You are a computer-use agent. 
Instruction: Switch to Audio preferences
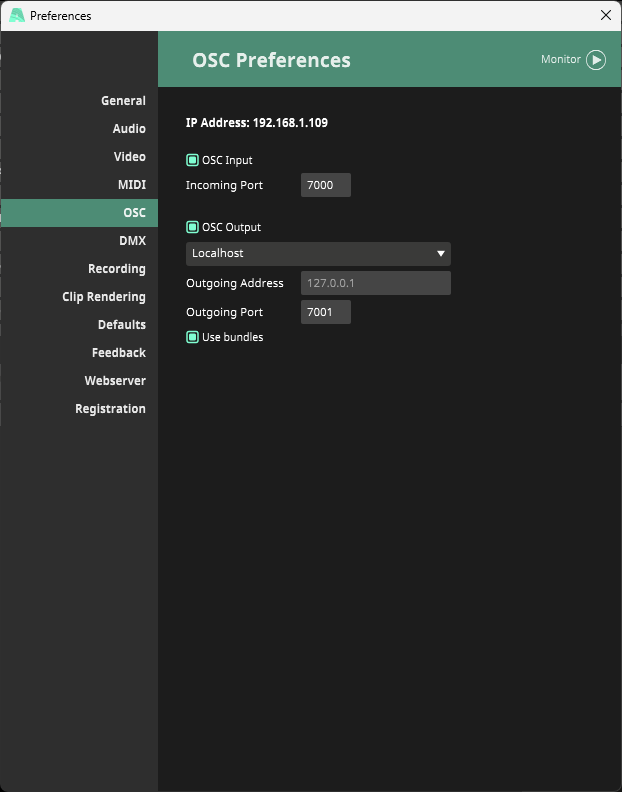[79, 129]
